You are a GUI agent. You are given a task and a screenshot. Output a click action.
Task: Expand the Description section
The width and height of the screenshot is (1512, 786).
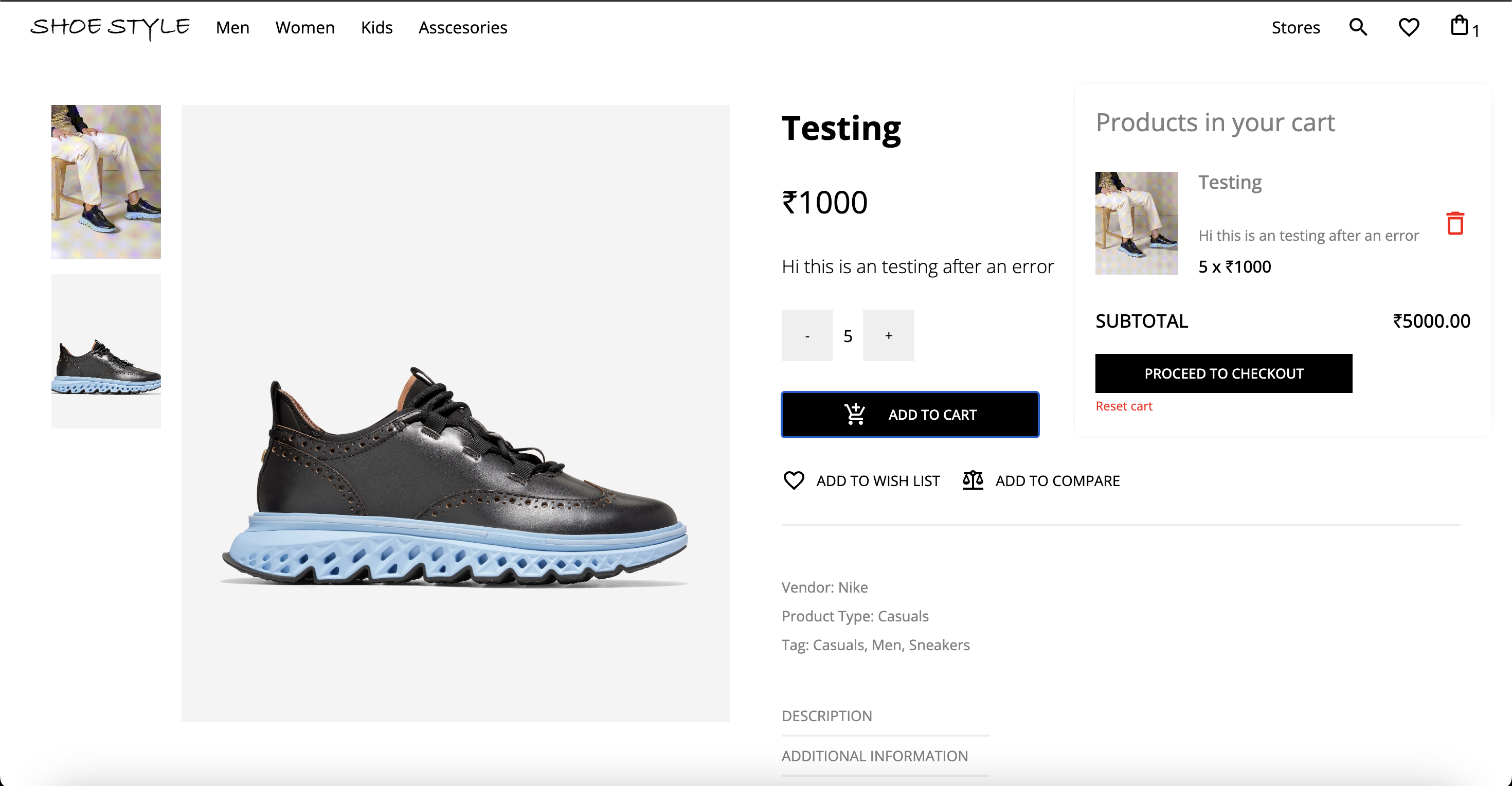(x=826, y=715)
